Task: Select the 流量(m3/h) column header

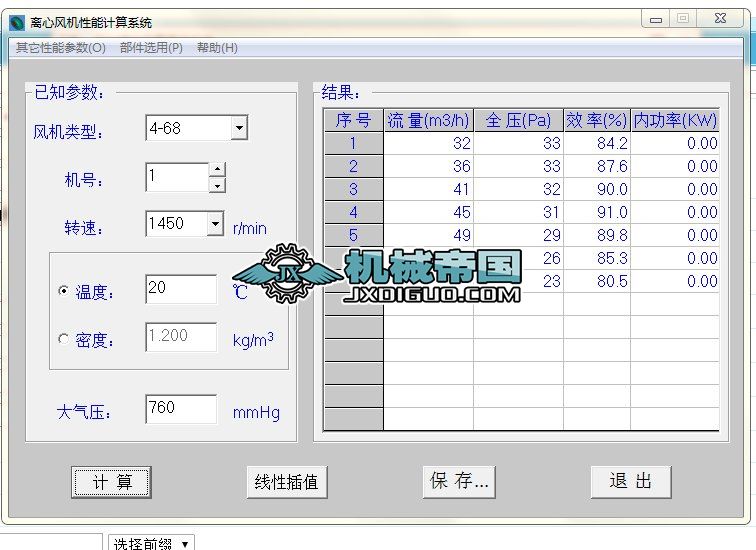Action: click(x=428, y=120)
